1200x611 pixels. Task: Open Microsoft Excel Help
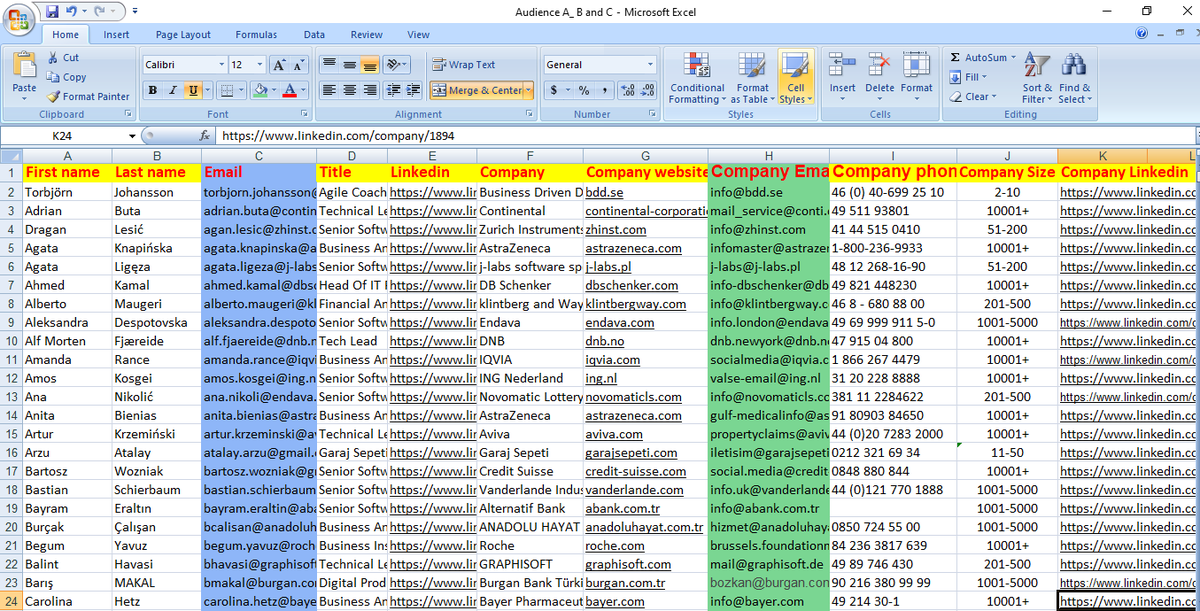1140,34
